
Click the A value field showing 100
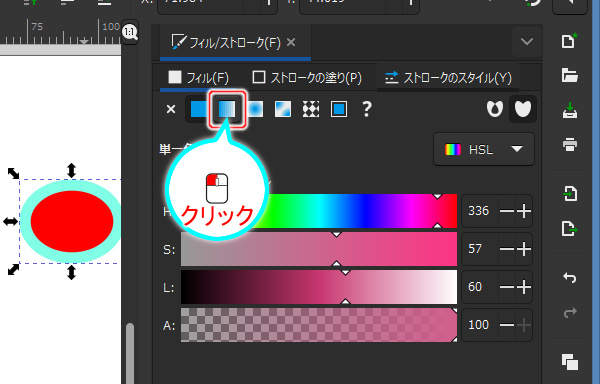[479, 325]
